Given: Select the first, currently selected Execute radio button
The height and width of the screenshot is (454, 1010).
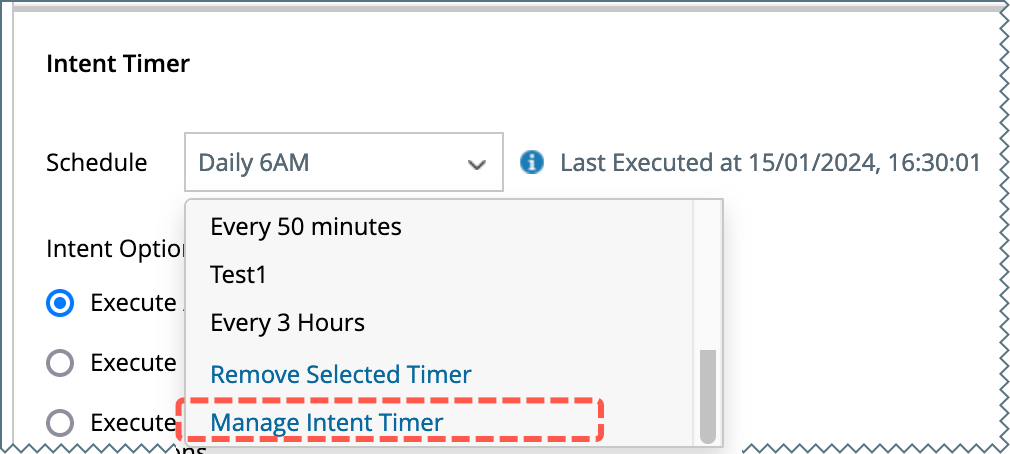Looking at the screenshot, I should click(x=61, y=303).
